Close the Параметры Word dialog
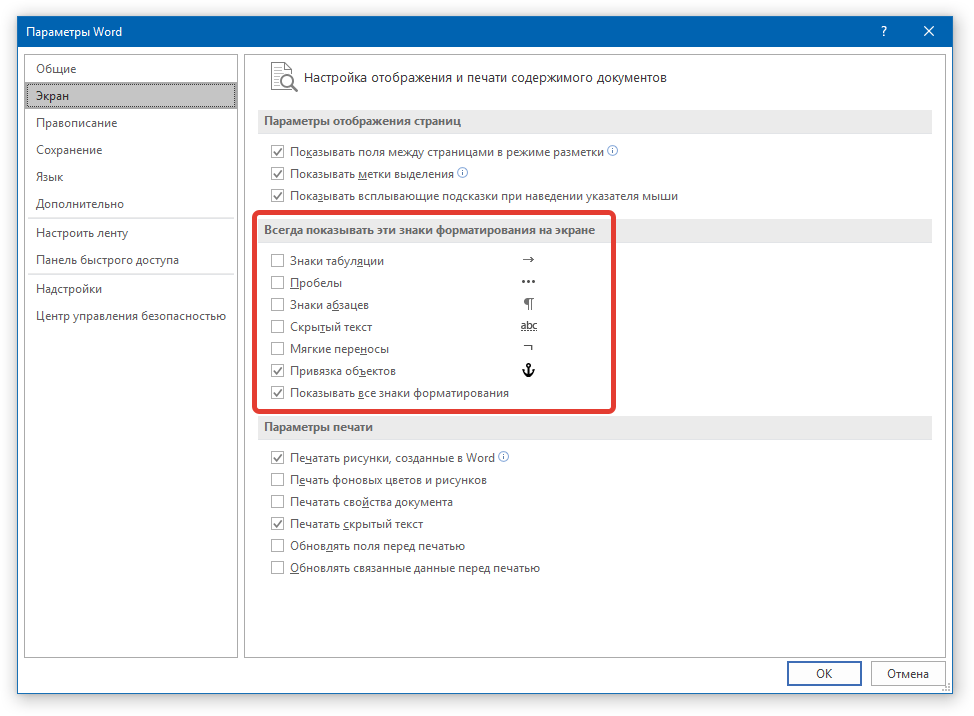This screenshot has height=716, width=974. [929, 32]
